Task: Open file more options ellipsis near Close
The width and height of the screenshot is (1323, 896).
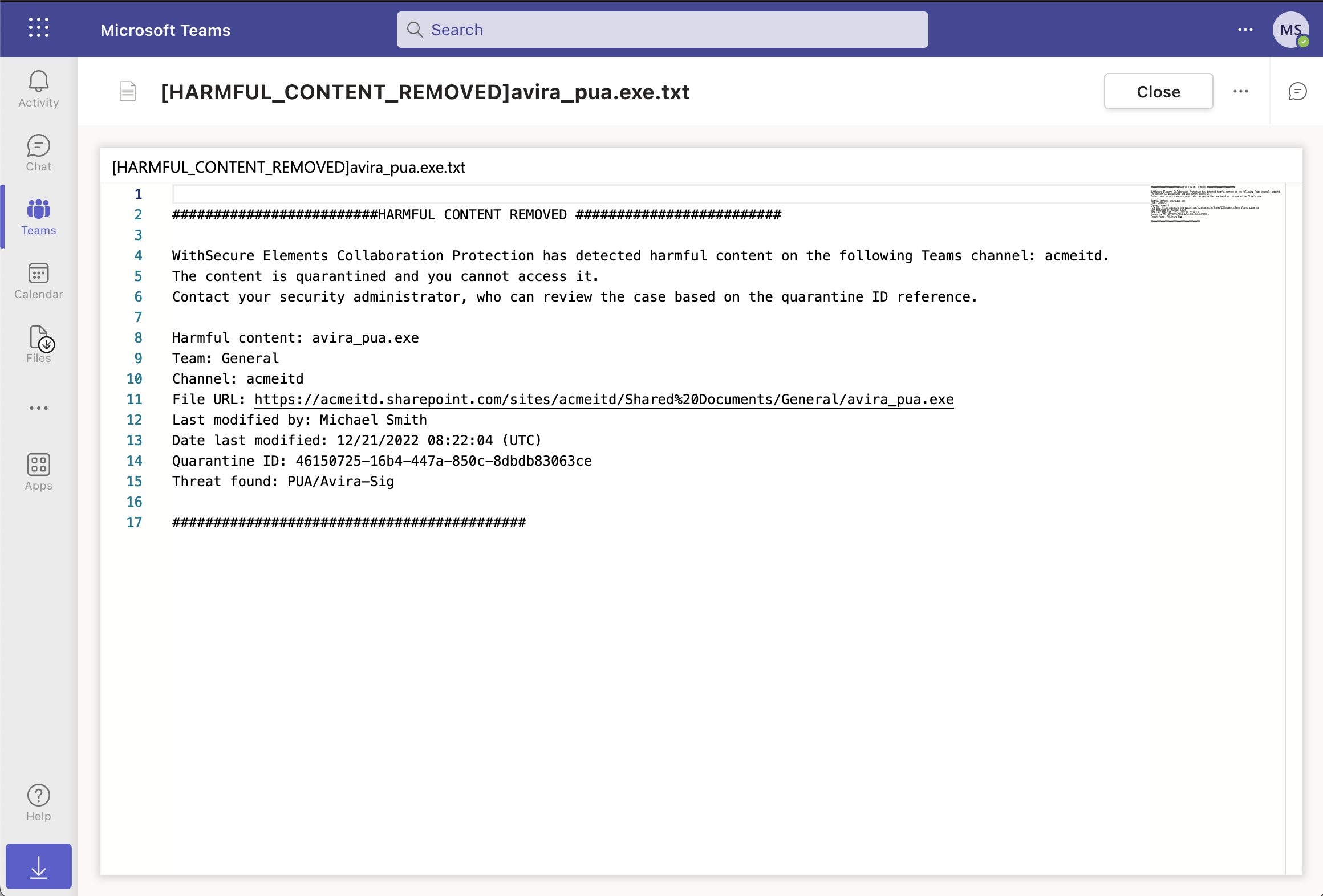Action: point(1241,91)
